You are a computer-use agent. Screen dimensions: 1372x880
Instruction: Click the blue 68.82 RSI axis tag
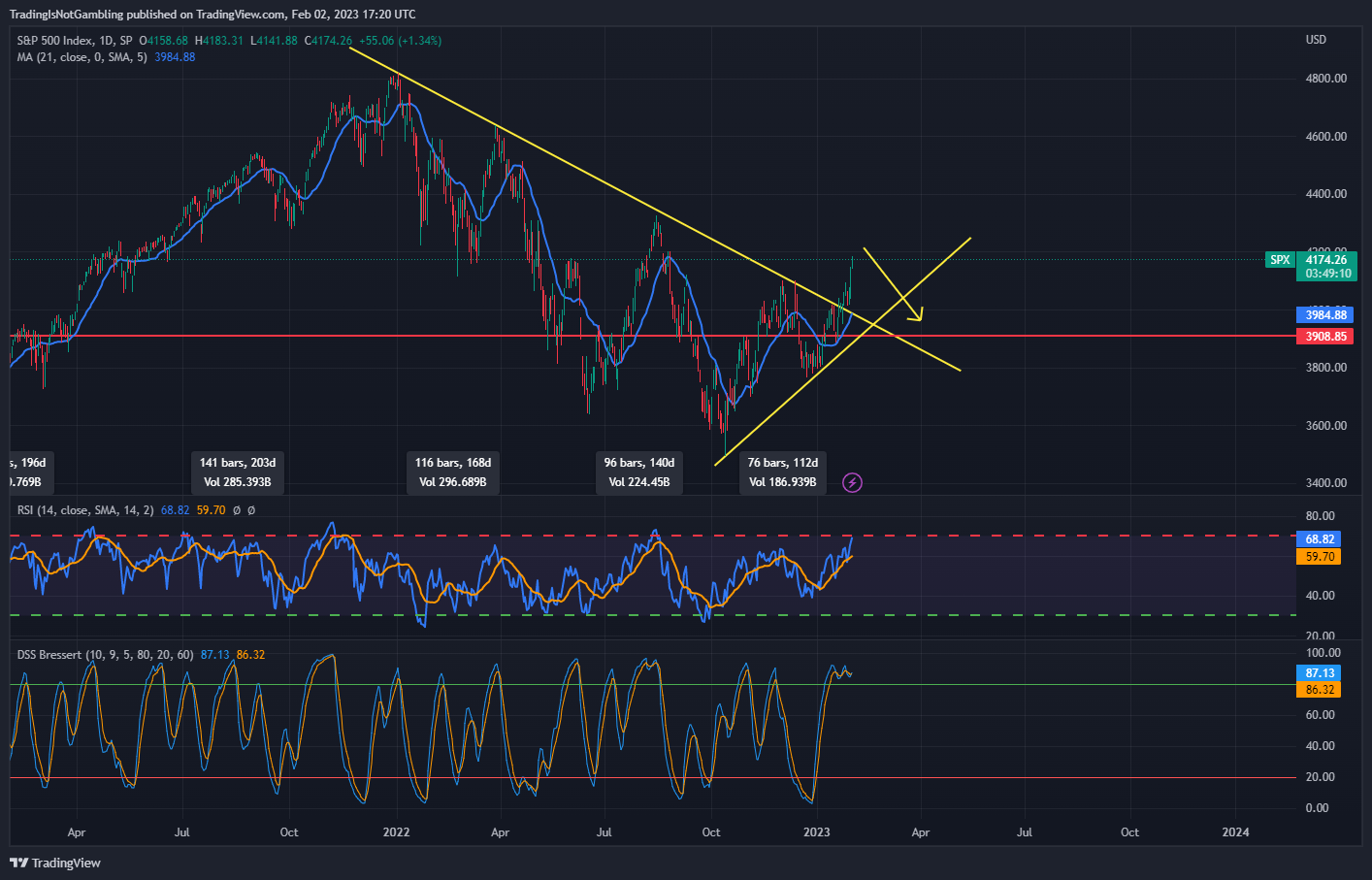(1320, 539)
